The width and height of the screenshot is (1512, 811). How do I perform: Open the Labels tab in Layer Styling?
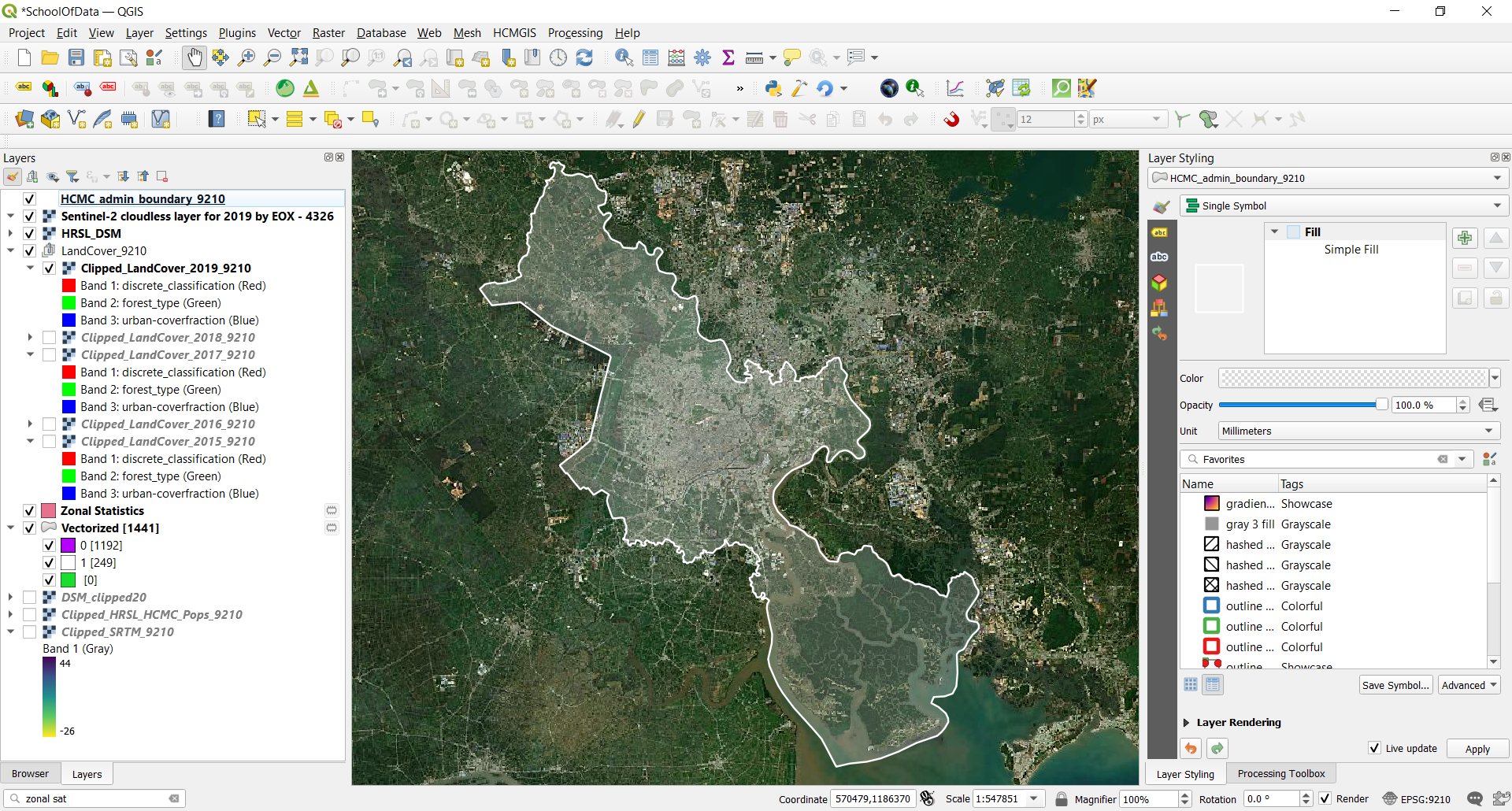coord(1159,232)
